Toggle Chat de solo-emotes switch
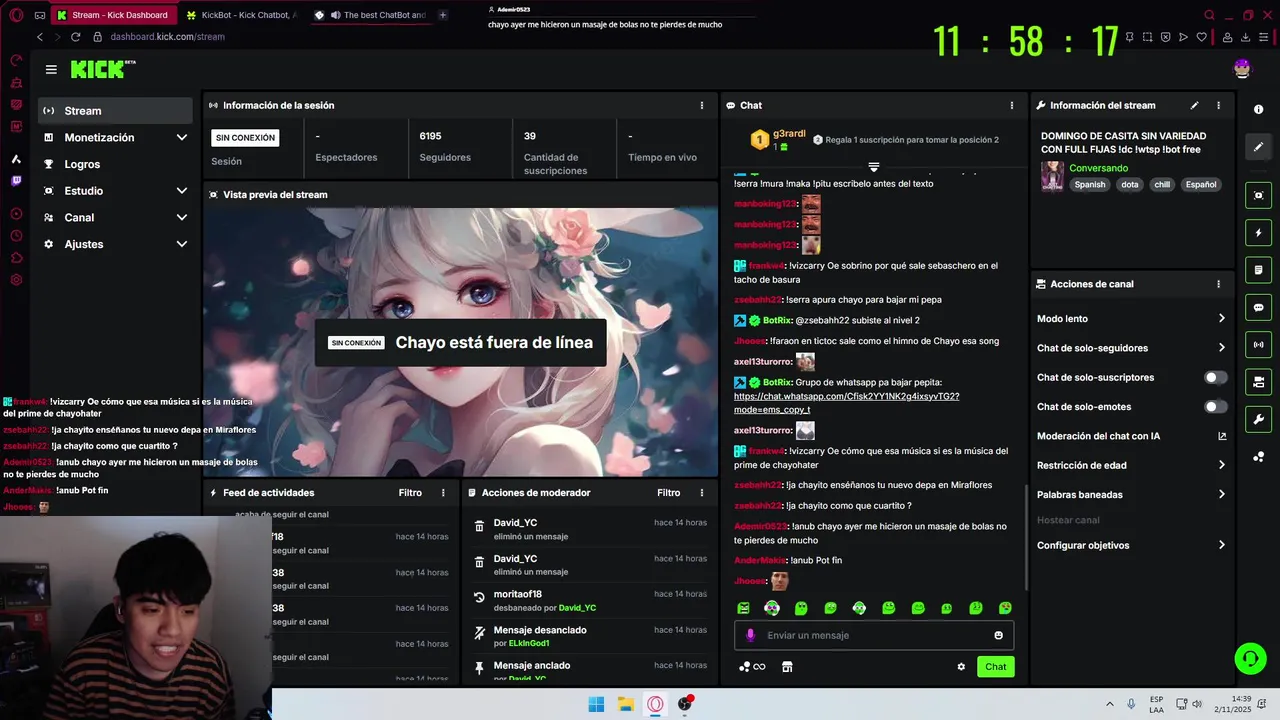The width and height of the screenshot is (1280, 720). click(x=1215, y=407)
